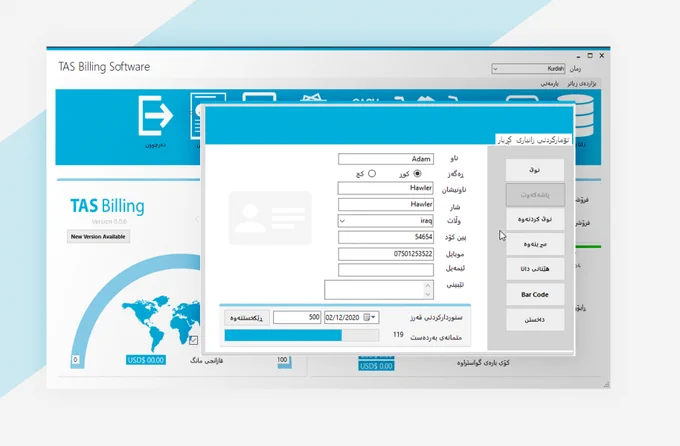Screen dimensions: 680x446
Task: Click the TAS Billing logo text
Action: (107, 206)
